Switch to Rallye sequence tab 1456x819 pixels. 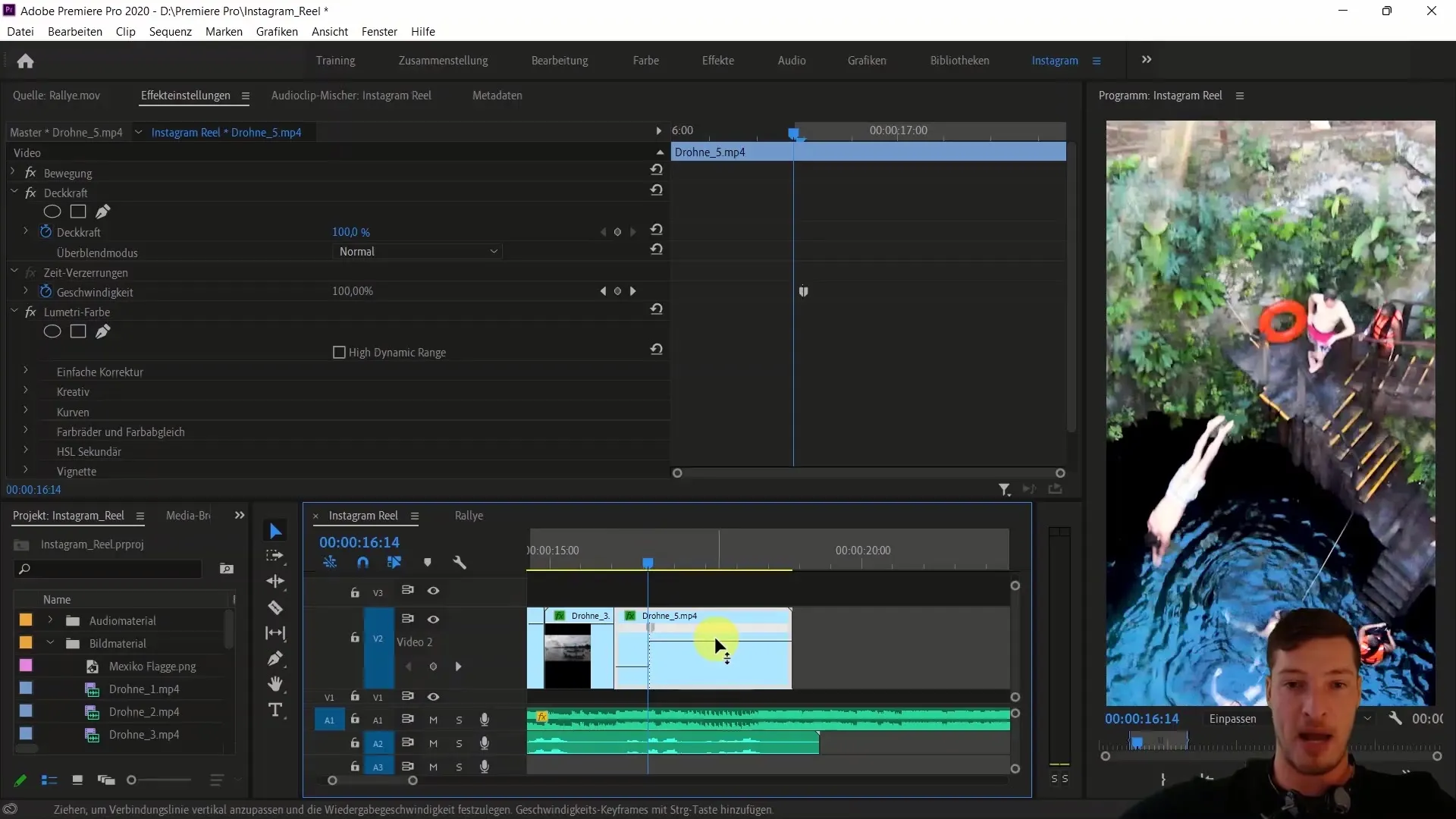click(469, 516)
